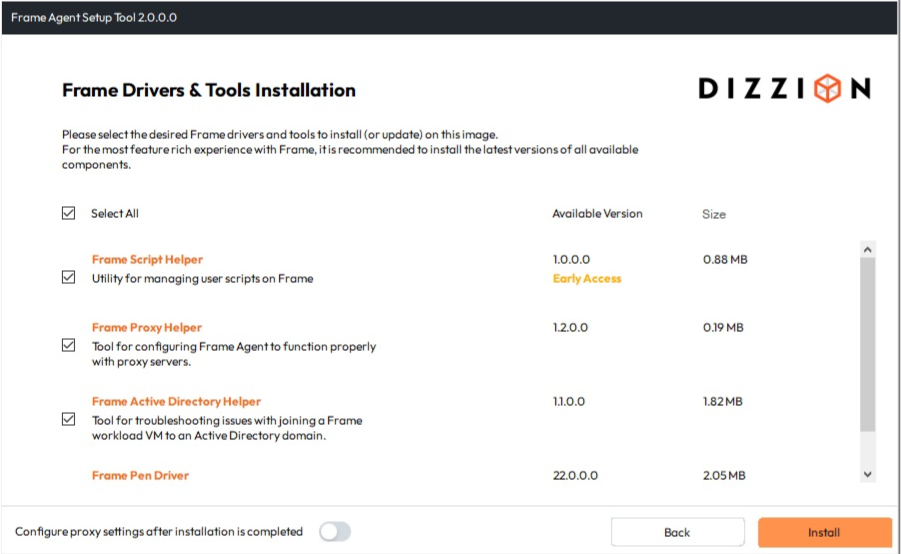
Task: Uncheck Frame Active Directory Helper checkbox
Action: click(69, 419)
